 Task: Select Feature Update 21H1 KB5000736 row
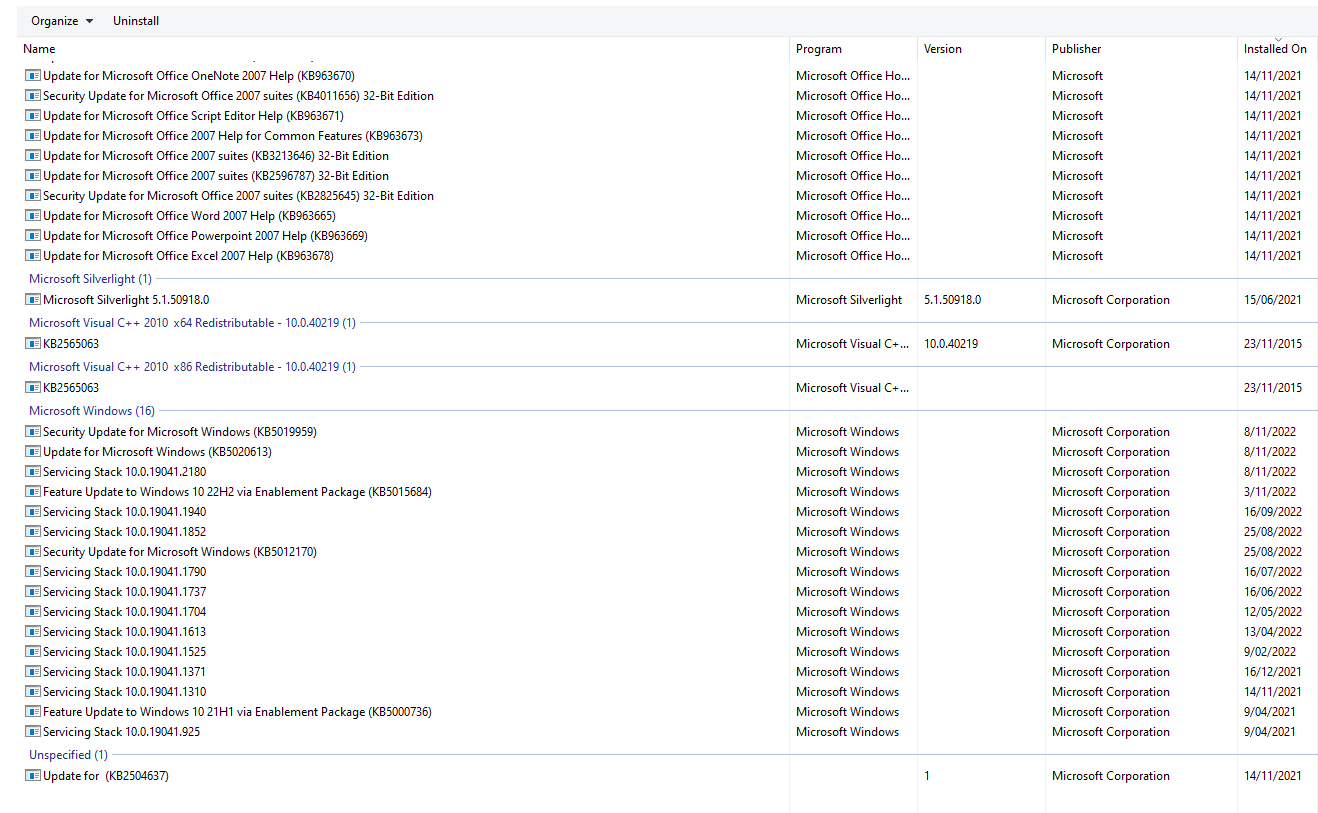click(667, 712)
